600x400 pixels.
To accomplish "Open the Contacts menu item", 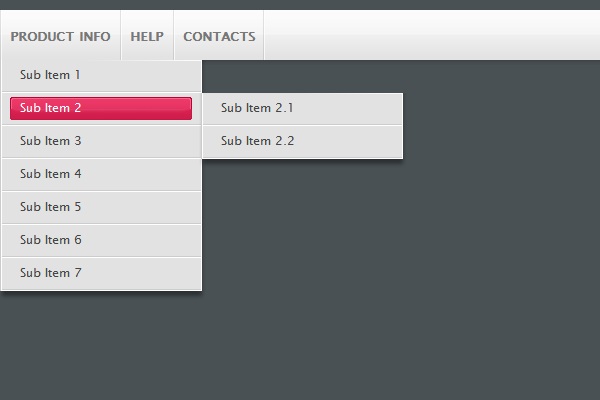I will click(x=219, y=37).
